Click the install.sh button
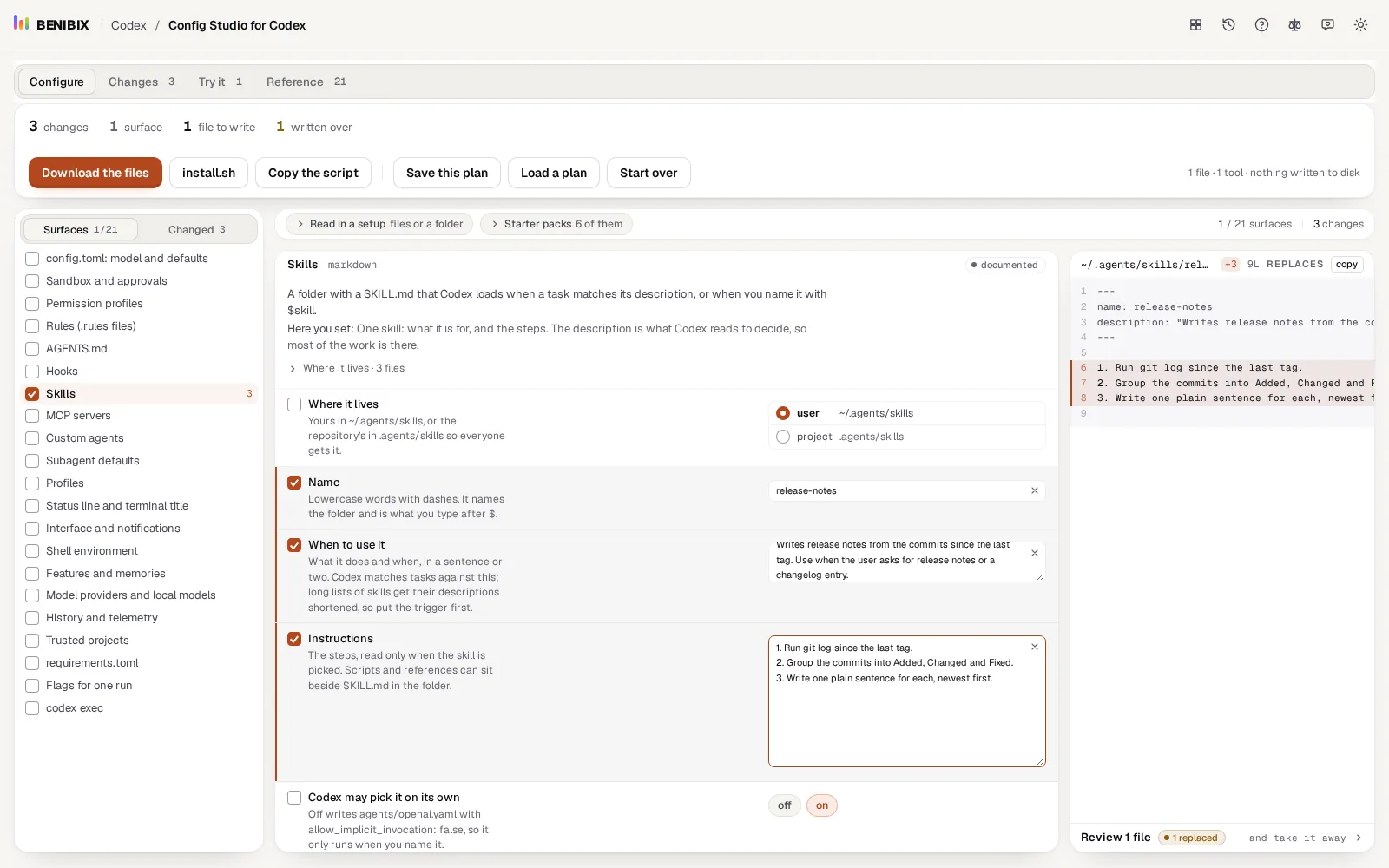 [x=208, y=173]
